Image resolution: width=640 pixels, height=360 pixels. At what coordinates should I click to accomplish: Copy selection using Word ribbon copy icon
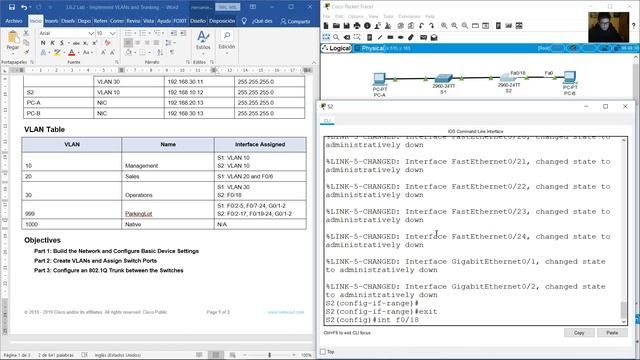tap(26, 42)
